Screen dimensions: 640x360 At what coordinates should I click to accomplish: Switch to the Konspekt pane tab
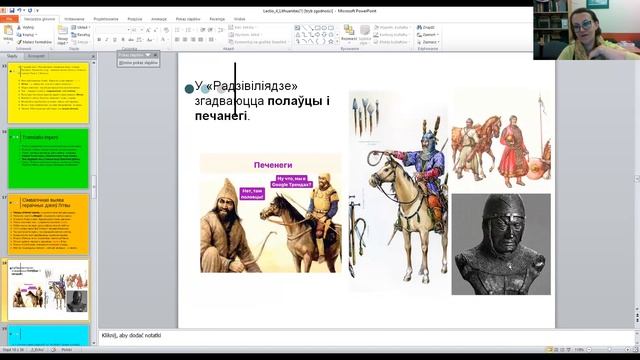[x=36, y=56]
